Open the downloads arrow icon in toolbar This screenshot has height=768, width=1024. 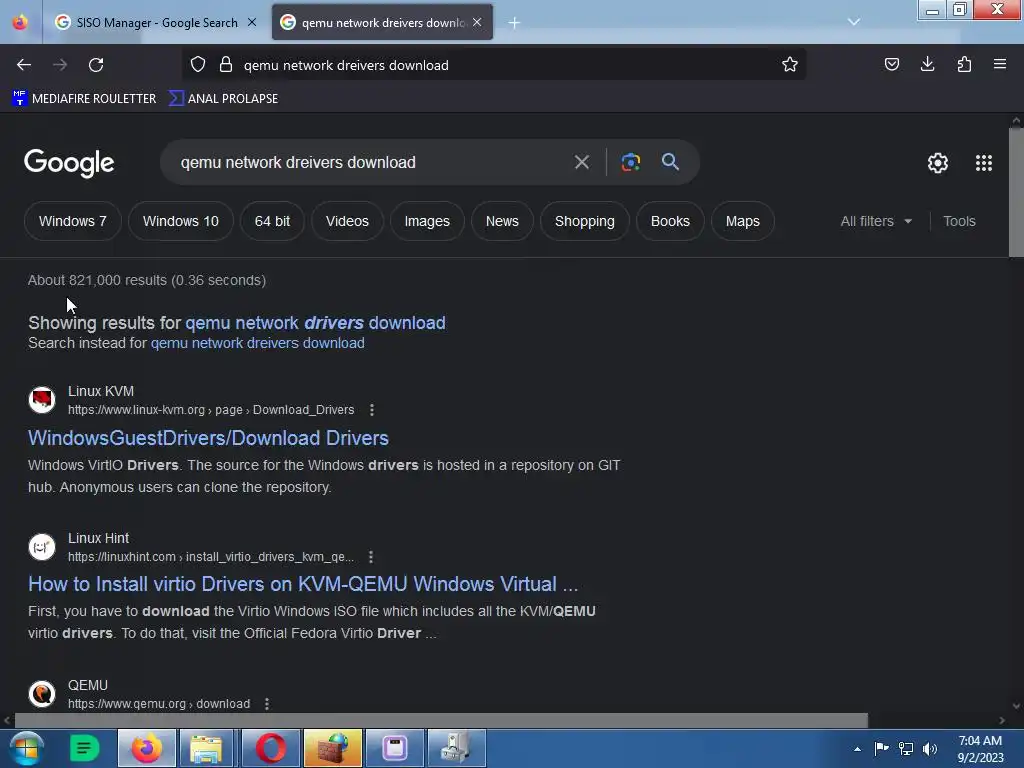click(x=927, y=65)
